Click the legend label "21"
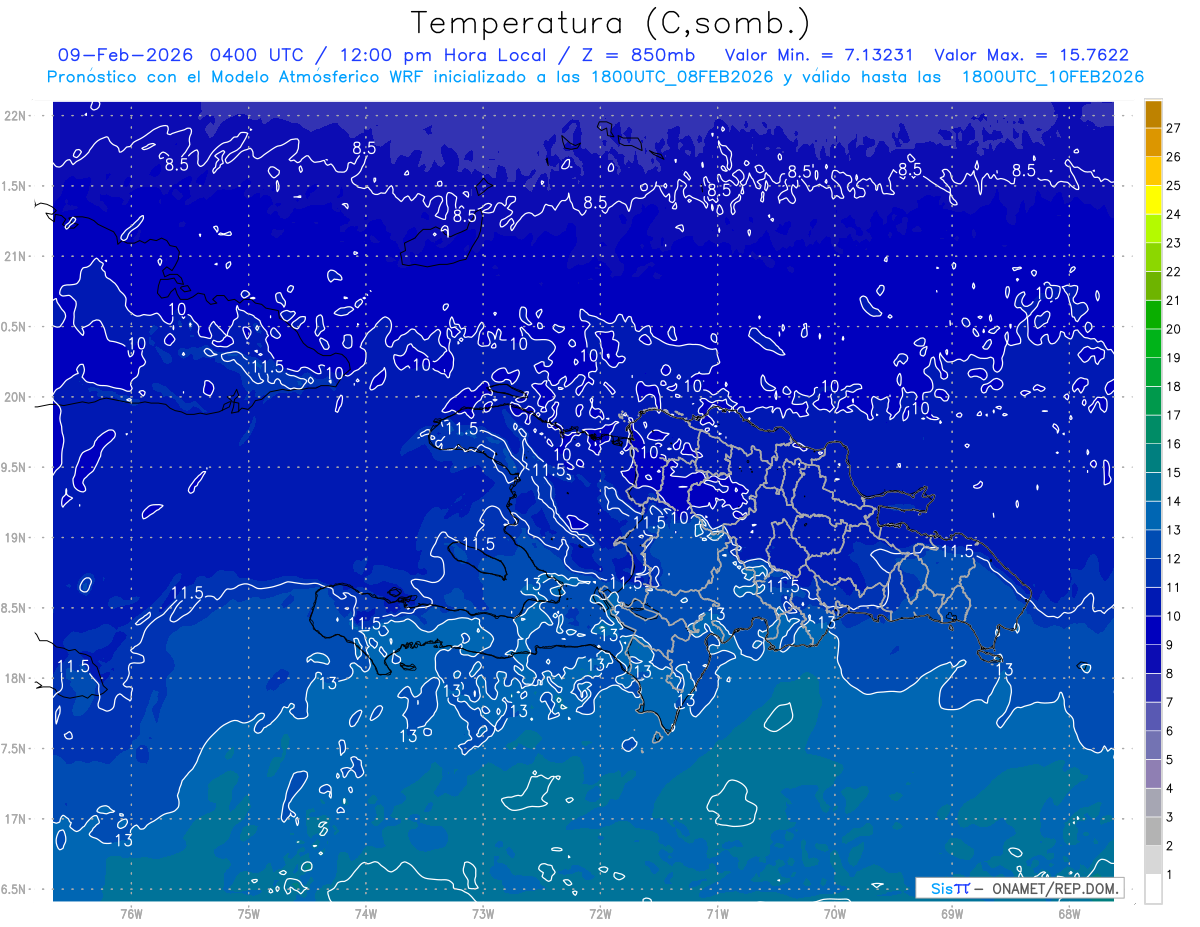This screenshot has height=927, width=1200. pyautogui.click(x=1173, y=300)
